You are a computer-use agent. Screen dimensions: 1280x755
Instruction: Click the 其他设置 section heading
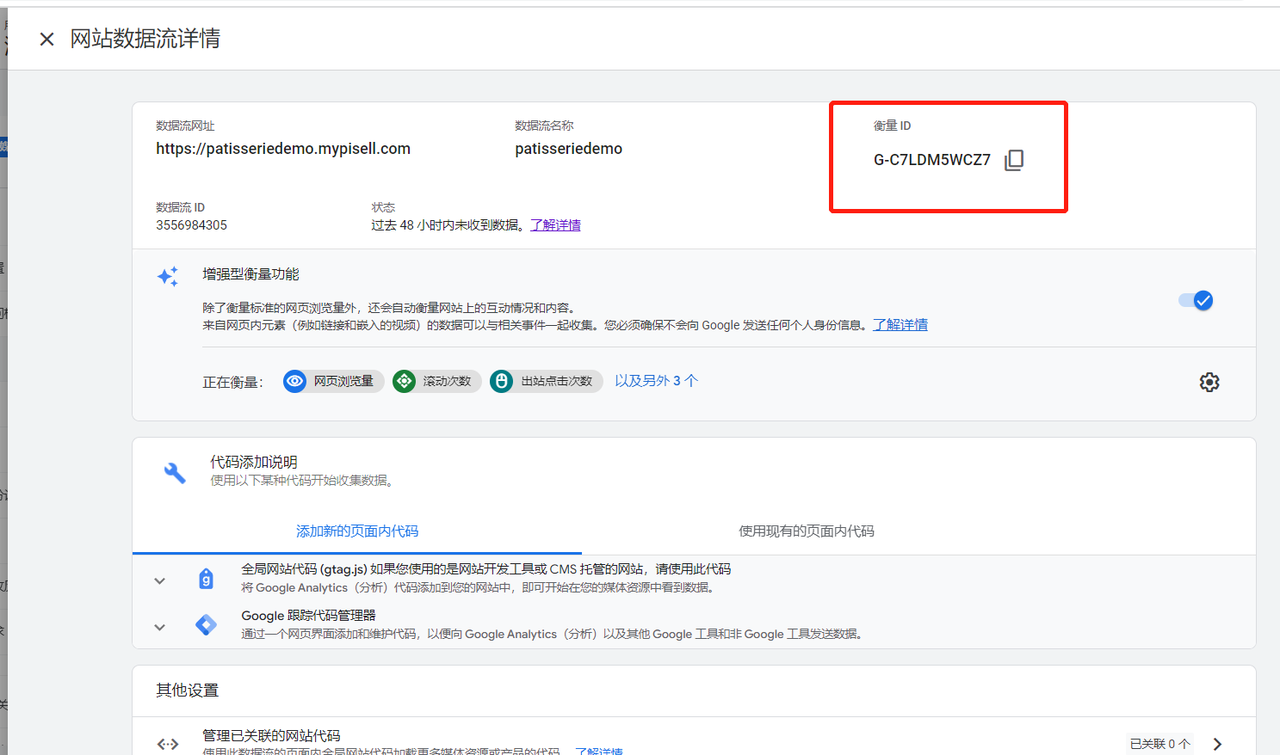(x=187, y=690)
